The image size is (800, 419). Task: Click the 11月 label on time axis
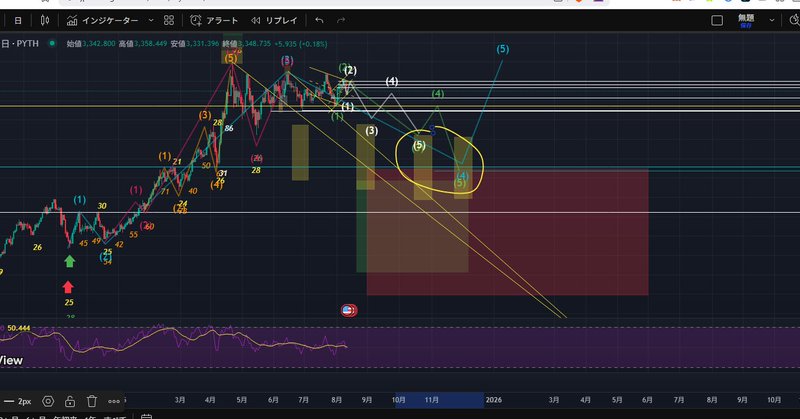(x=432, y=400)
